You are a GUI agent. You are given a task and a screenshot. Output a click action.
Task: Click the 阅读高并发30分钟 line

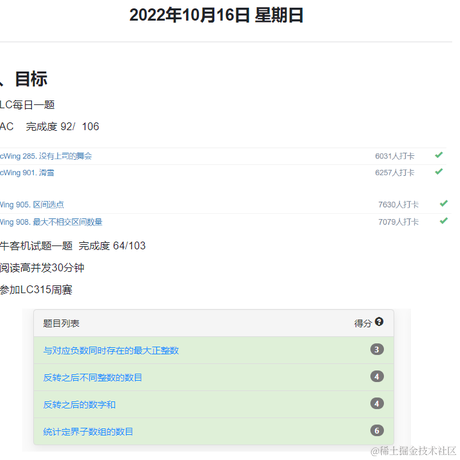[x=42, y=268]
